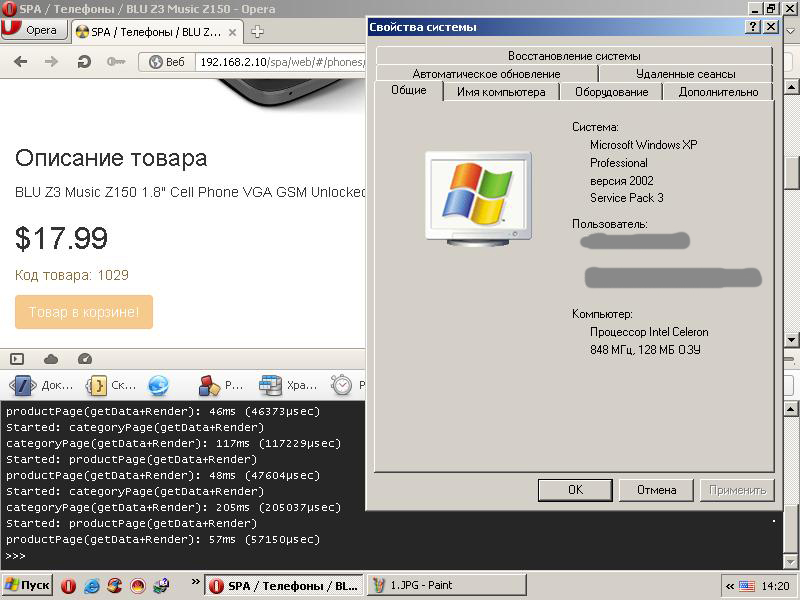Click the taskbar clock showing 14:20
Viewport: 800px width, 600px height.
pyautogui.click(x=775, y=586)
